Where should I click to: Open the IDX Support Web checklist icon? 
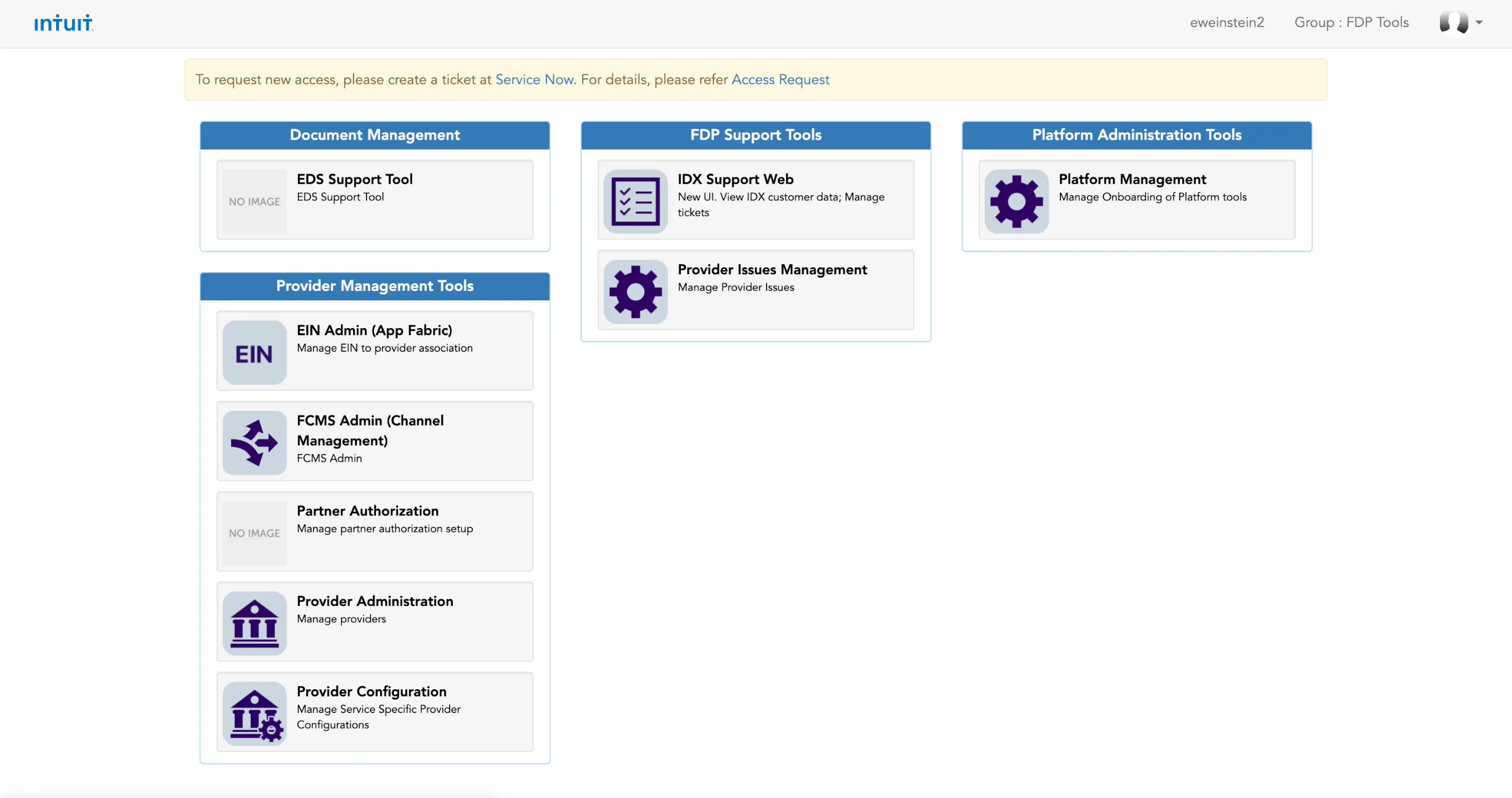pyautogui.click(x=635, y=201)
